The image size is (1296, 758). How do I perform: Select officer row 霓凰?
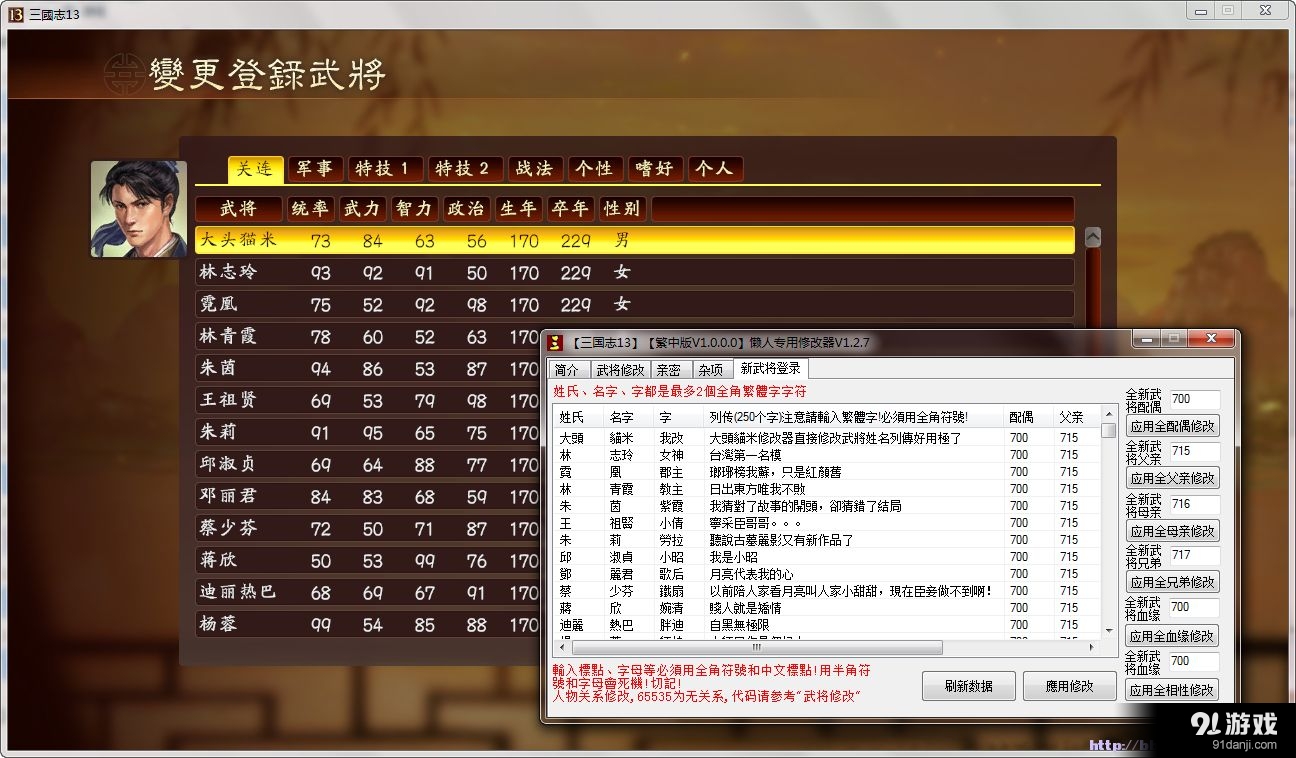click(635, 304)
